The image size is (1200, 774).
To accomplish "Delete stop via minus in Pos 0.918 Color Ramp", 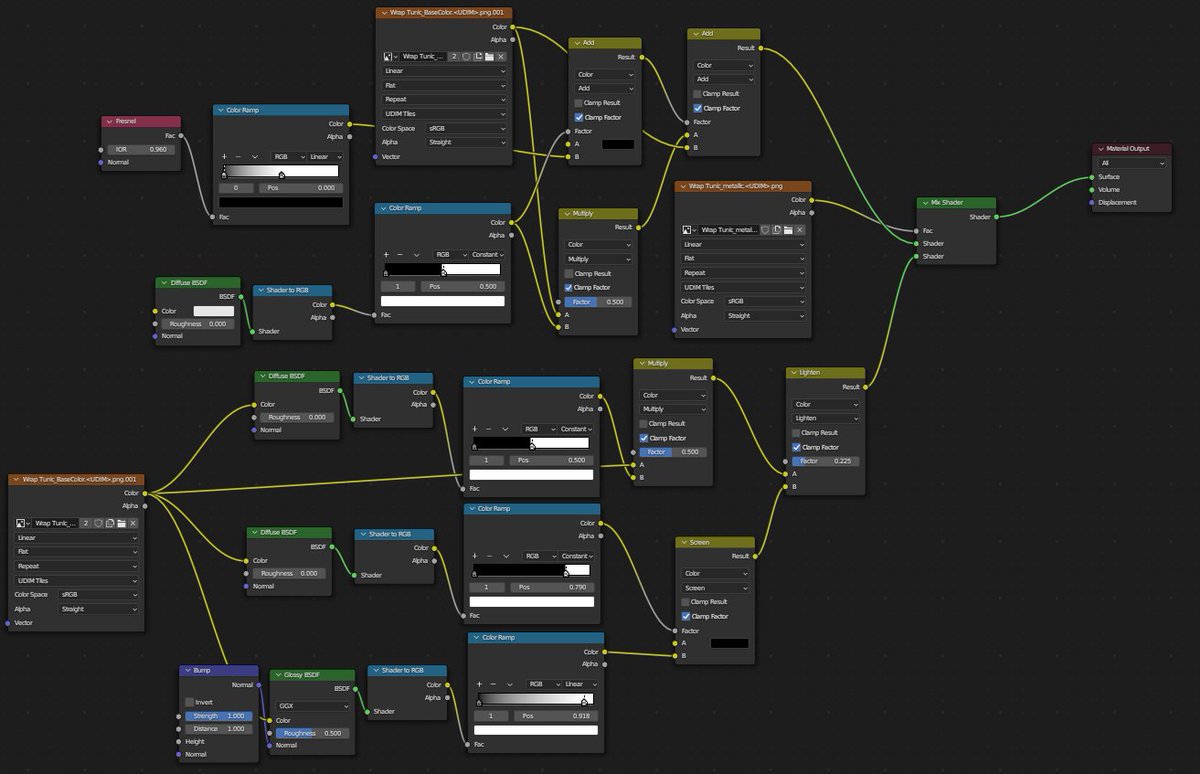I will pyautogui.click(x=493, y=684).
